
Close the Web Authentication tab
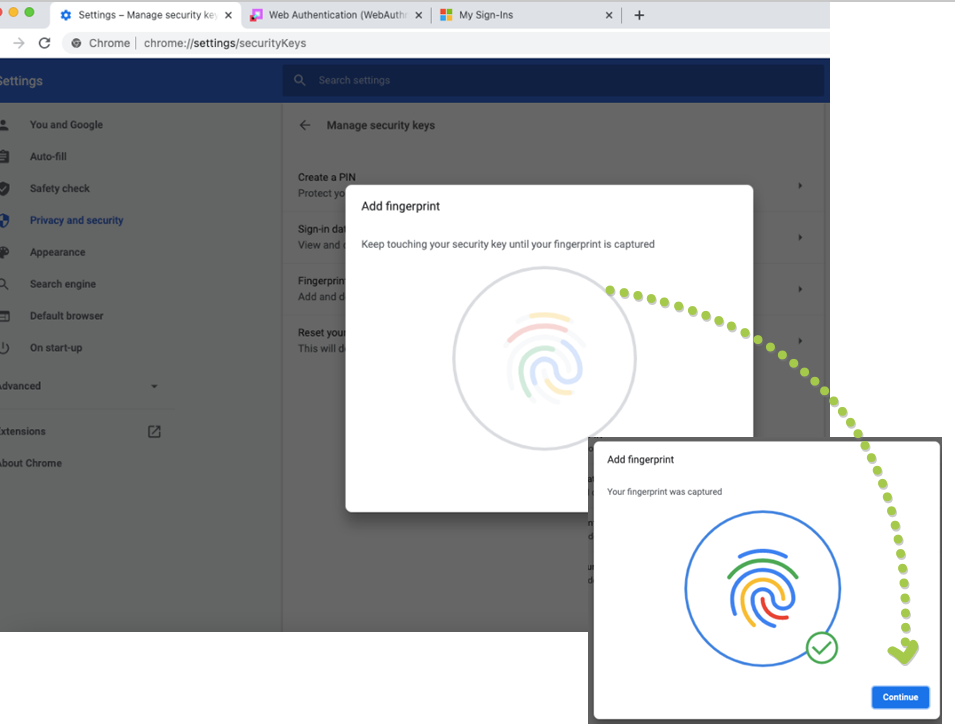click(x=419, y=15)
